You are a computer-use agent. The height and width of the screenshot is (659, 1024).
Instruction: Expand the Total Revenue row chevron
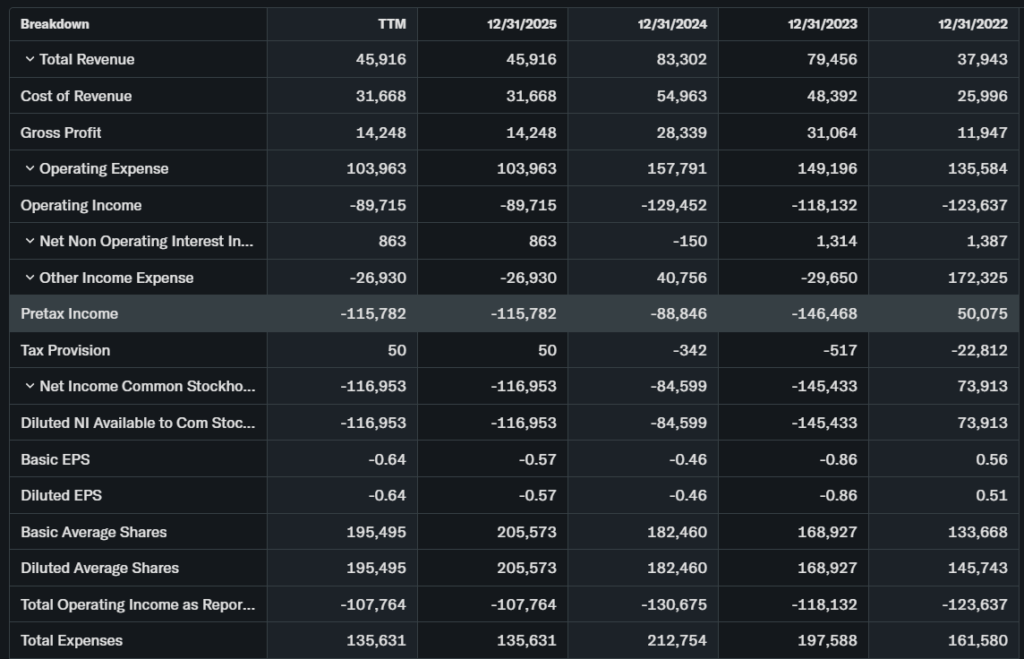click(x=30, y=60)
